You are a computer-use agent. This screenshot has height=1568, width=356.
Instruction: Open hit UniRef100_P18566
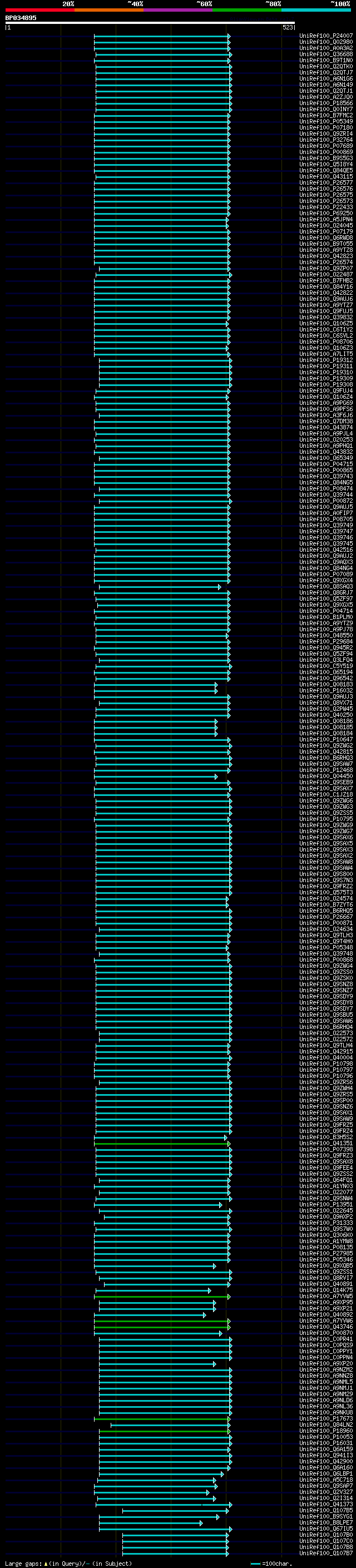tap(326, 103)
